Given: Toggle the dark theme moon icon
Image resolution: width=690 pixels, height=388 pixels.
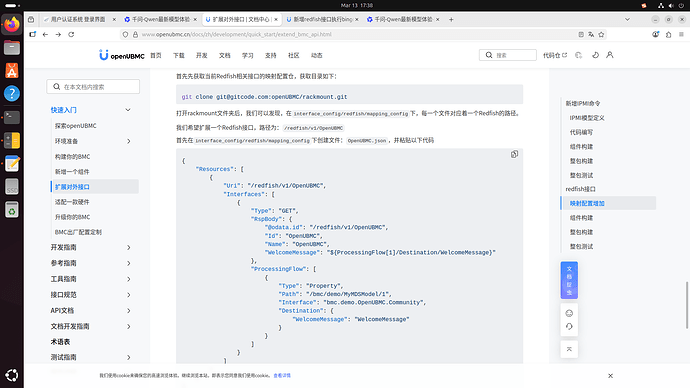Looking at the screenshot, I should click(595, 55).
